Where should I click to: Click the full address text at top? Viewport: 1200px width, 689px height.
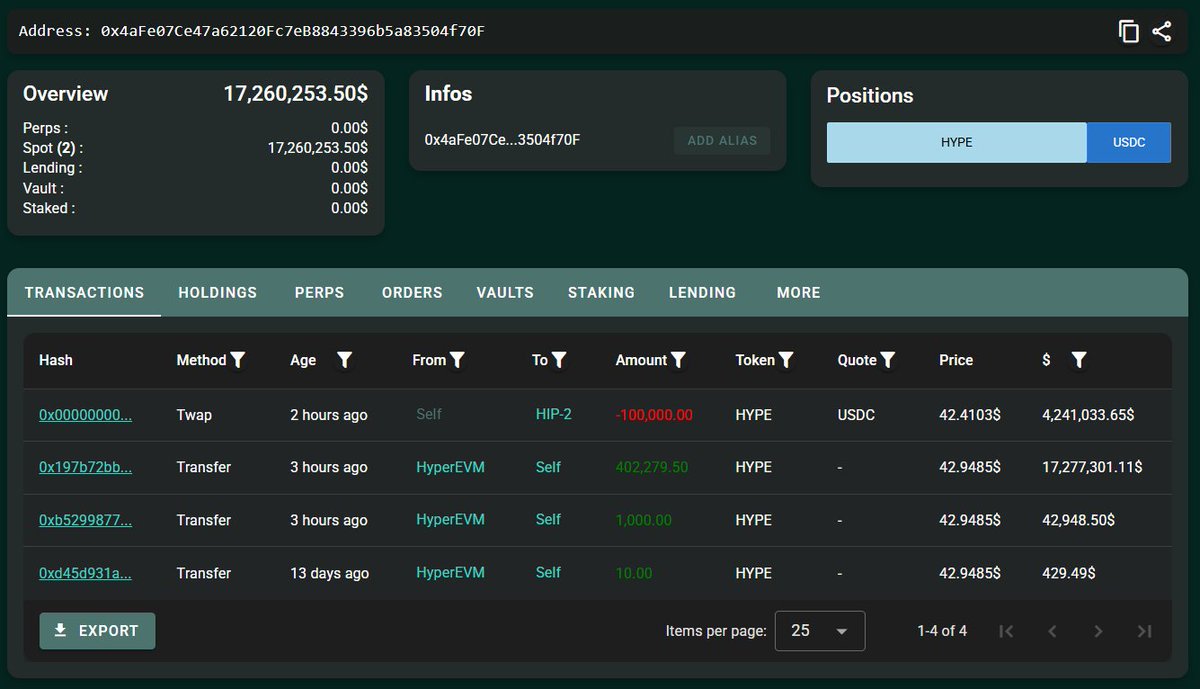click(x=293, y=31)
